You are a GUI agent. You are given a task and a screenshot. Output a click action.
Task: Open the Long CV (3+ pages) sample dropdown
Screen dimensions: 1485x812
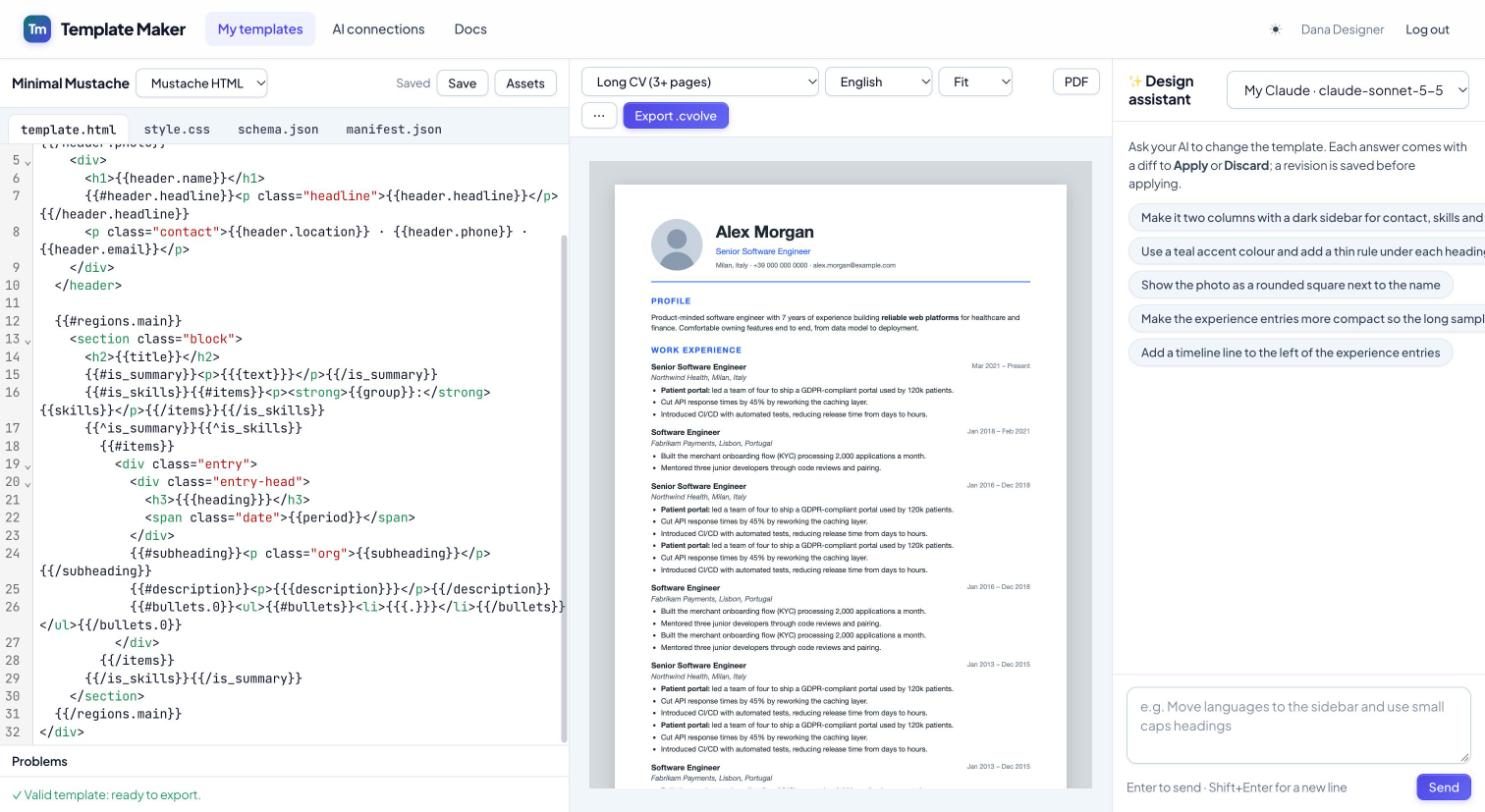700,82
